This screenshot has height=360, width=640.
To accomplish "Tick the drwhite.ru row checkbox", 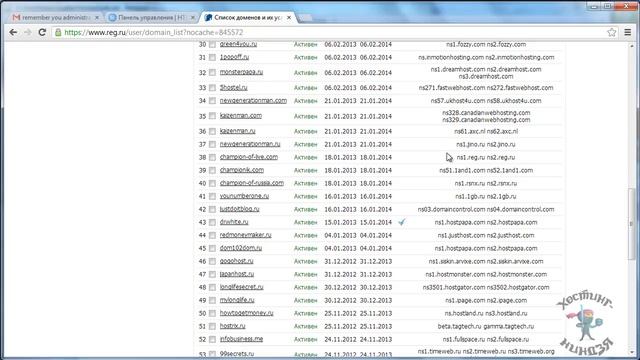I will (212, 222).
